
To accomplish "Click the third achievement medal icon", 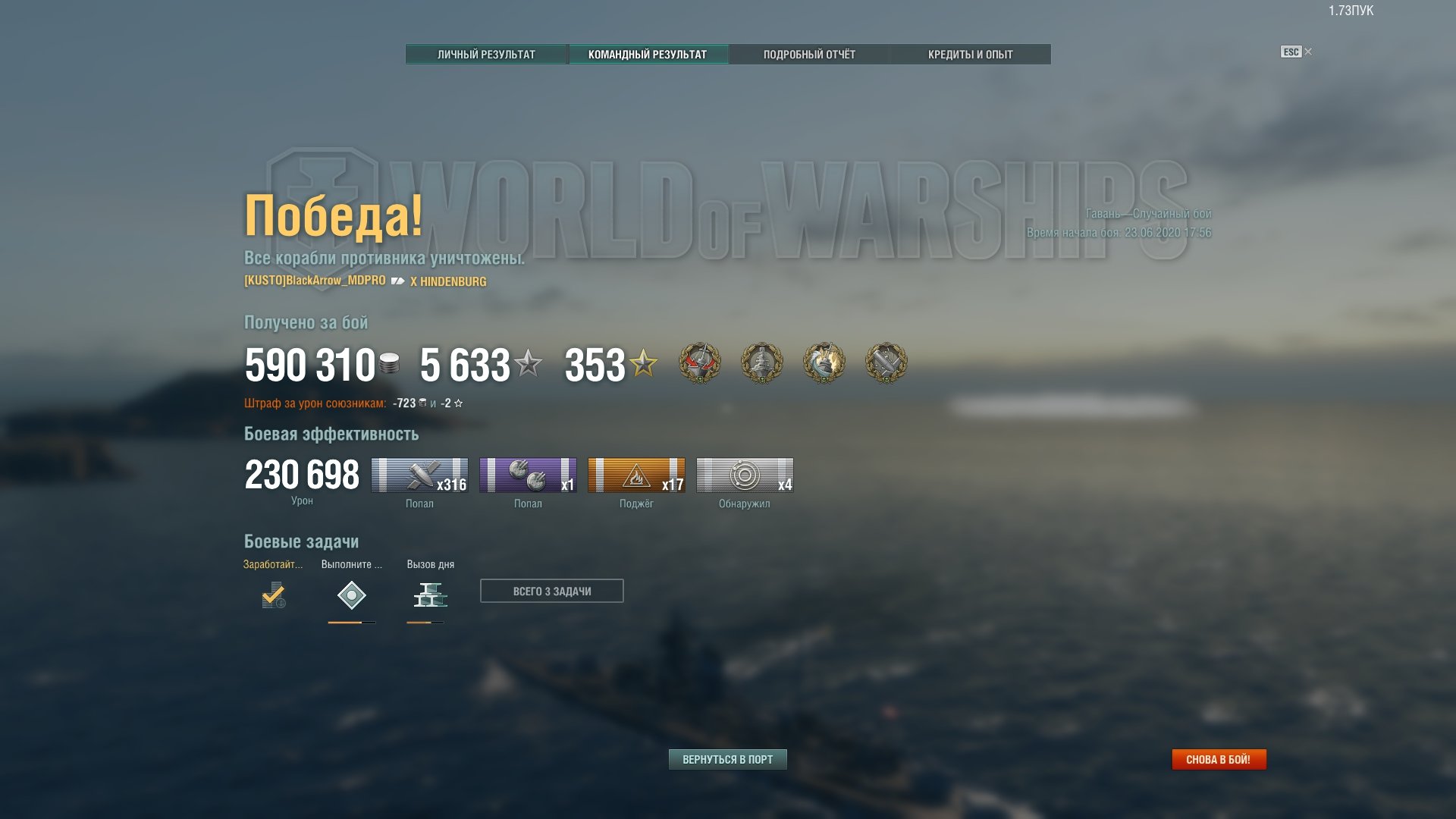I will click(824, 362).
